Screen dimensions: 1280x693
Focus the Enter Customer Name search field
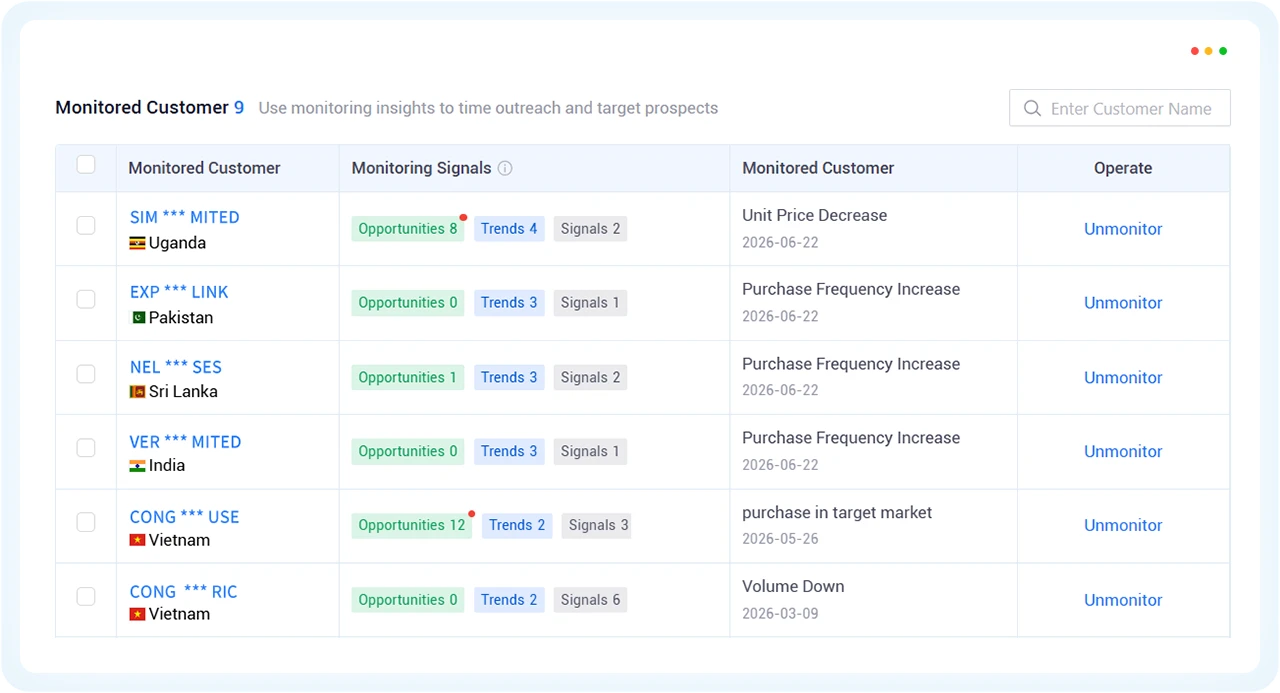1120,108
